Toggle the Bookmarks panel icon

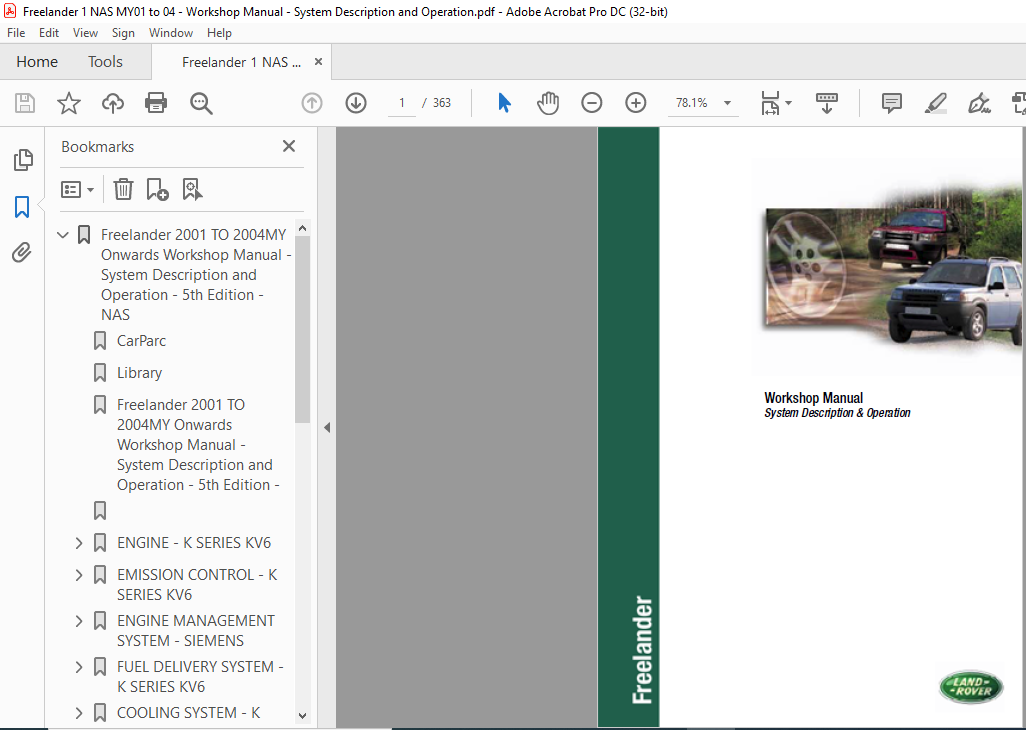pos(22,207)
